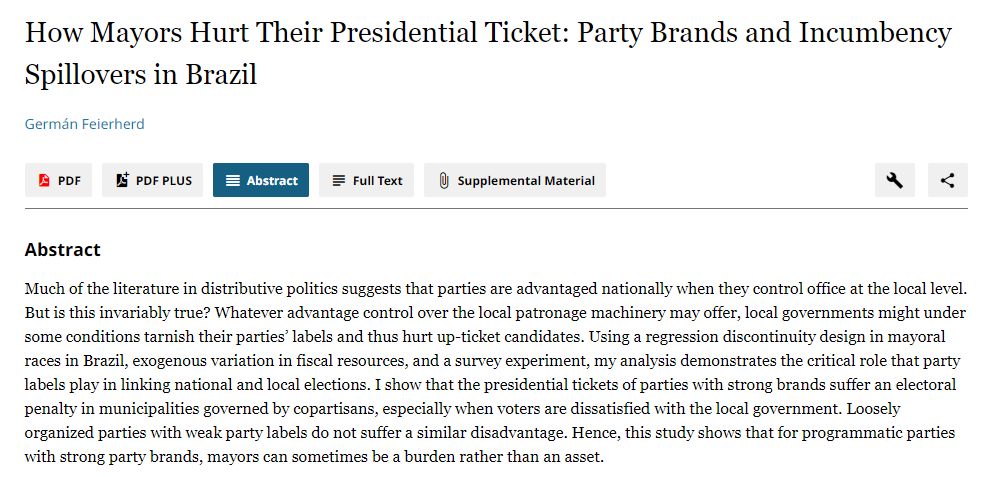Image resolution: width=983 pixels, height=477 pixels.
Task: Switch to the Abstract tab label
Action: 272,181
